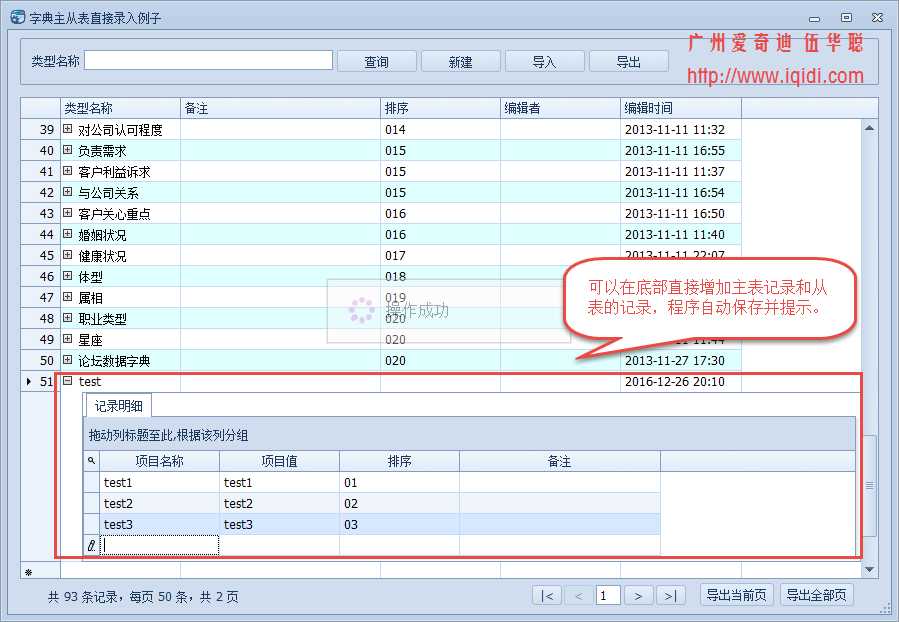Sort by main 编辑时间 column header
The image size is (899, 622).
(x=681, y=108)
